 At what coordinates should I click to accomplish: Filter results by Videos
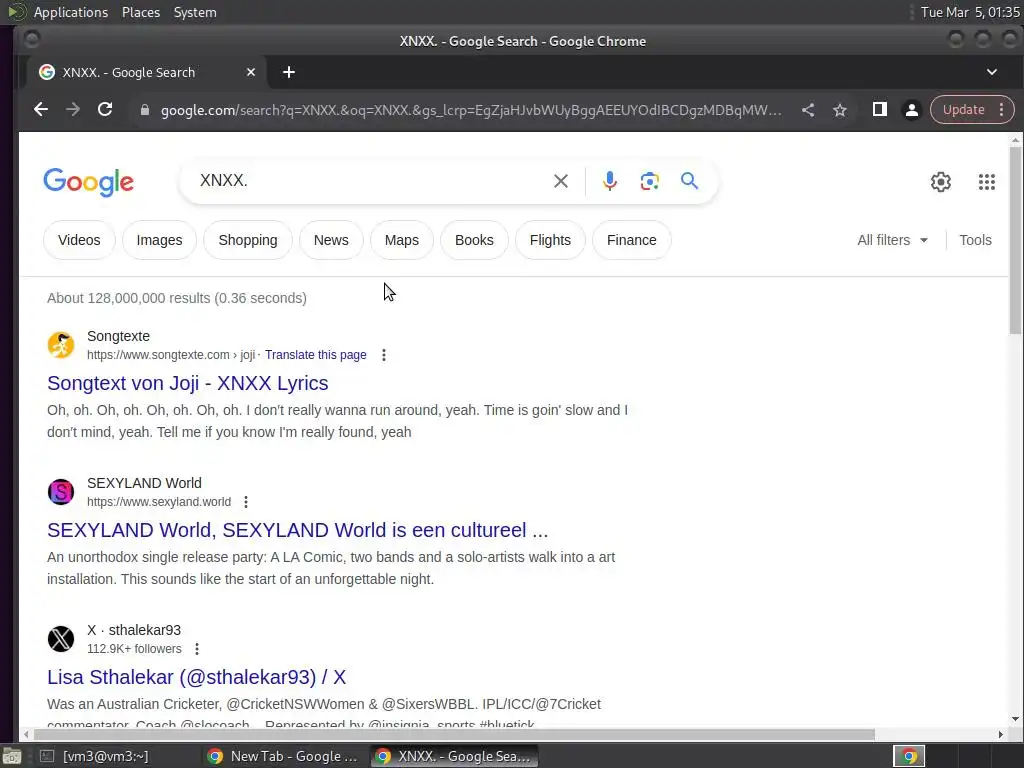click(x=79, y=240)
